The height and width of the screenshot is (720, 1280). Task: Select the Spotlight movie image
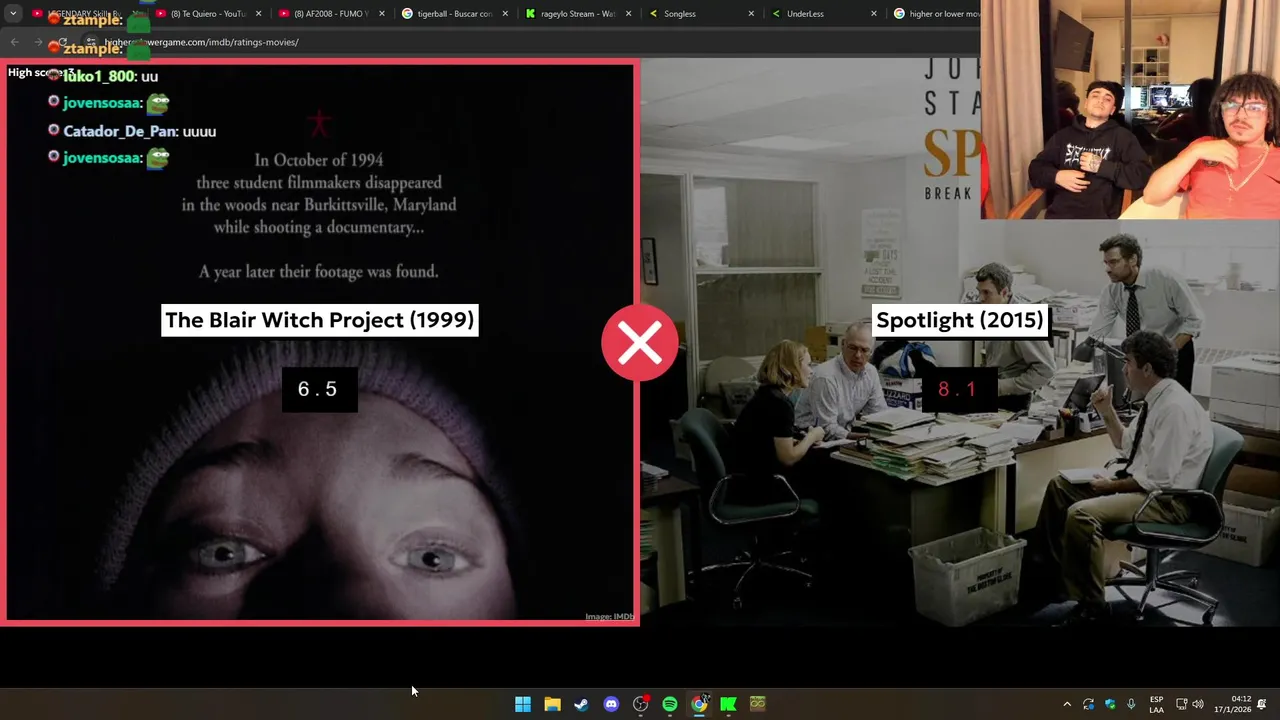[x=960, y=343]
